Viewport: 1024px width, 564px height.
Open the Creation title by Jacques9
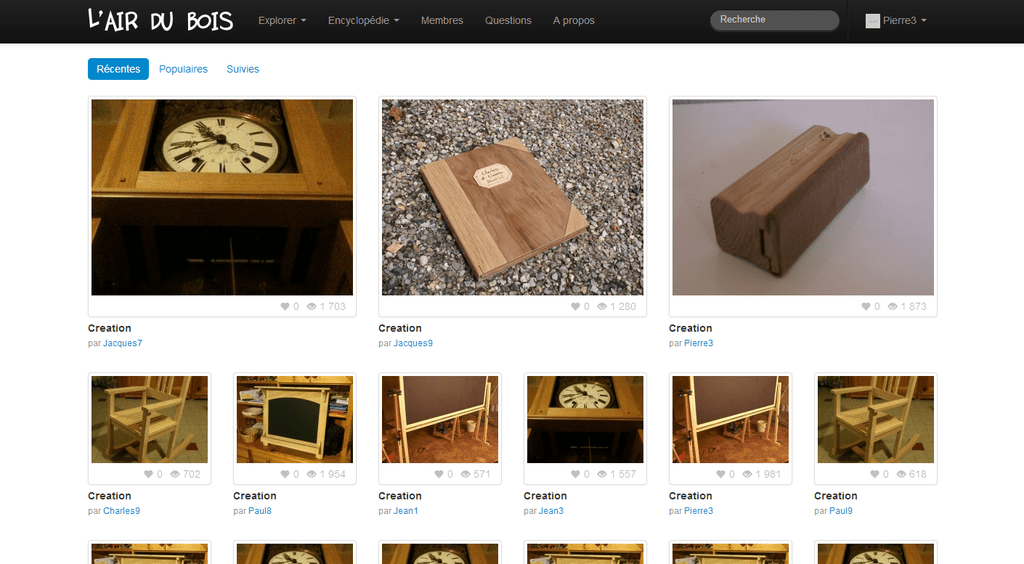coord(400,328)
